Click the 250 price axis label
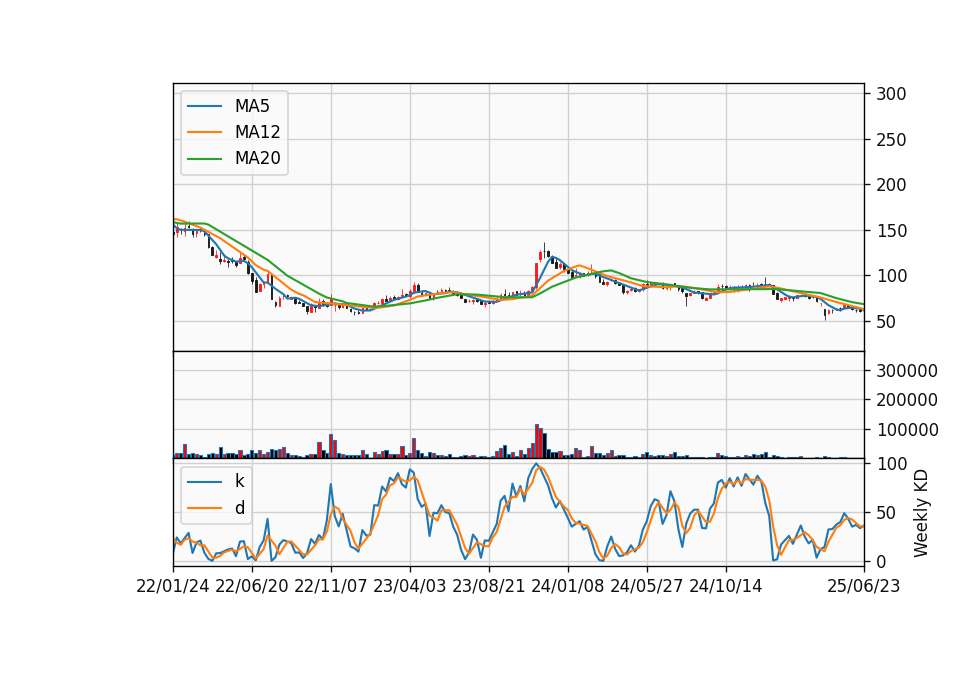Screen dimensions: 960x690 (891, 140)
